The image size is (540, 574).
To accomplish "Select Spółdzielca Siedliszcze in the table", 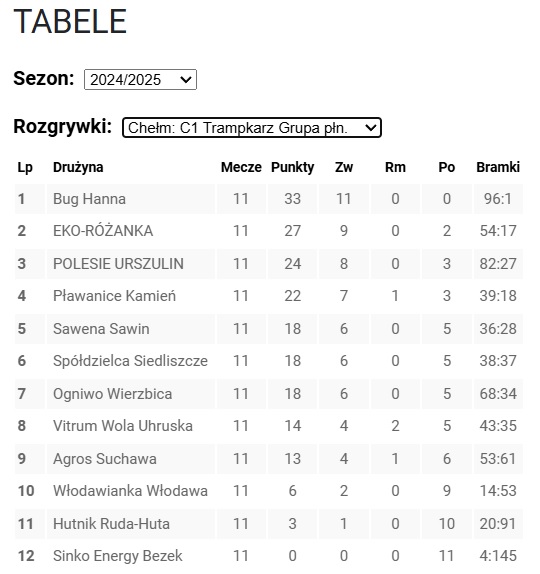I will pos(130,361).
